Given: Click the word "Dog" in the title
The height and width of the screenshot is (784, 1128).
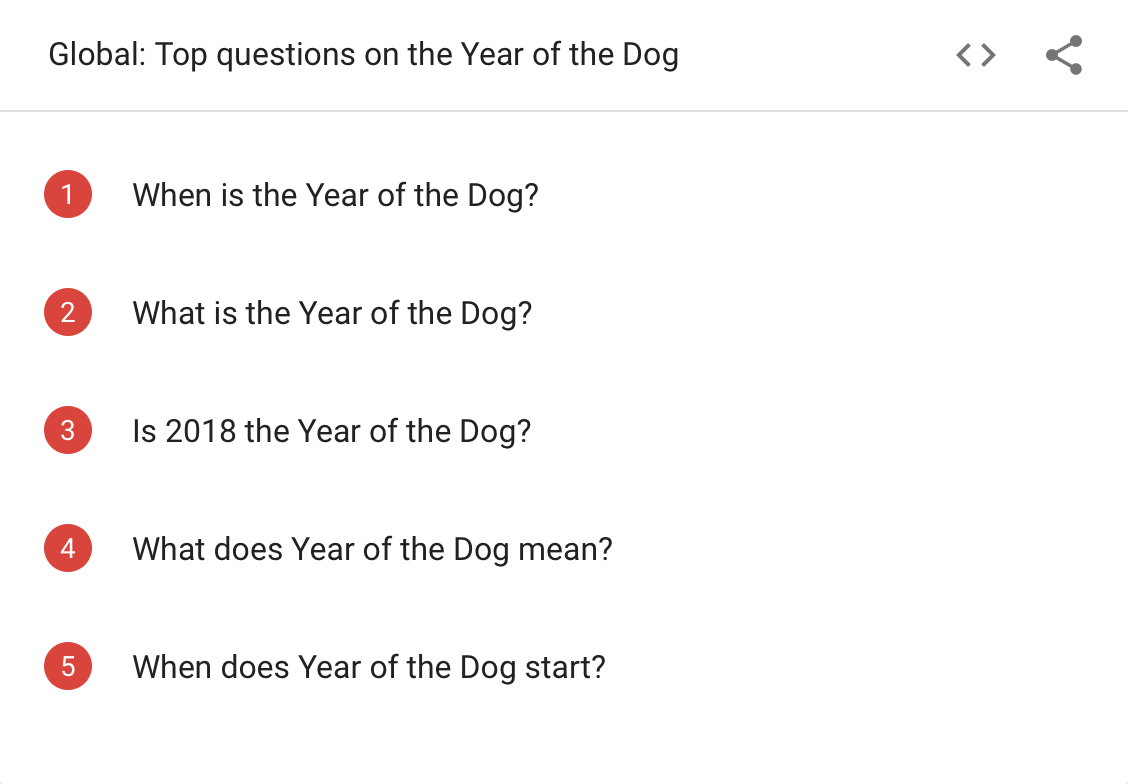Looking at the screenshot, I should point(650,55).
